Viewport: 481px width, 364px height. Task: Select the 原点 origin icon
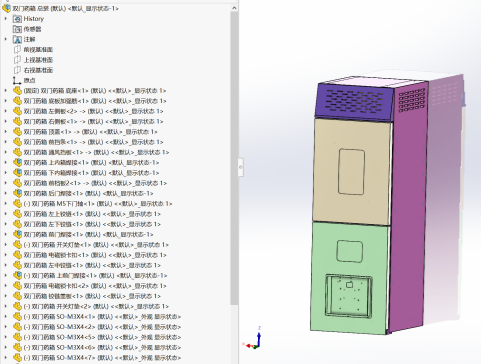pos(17,81)
